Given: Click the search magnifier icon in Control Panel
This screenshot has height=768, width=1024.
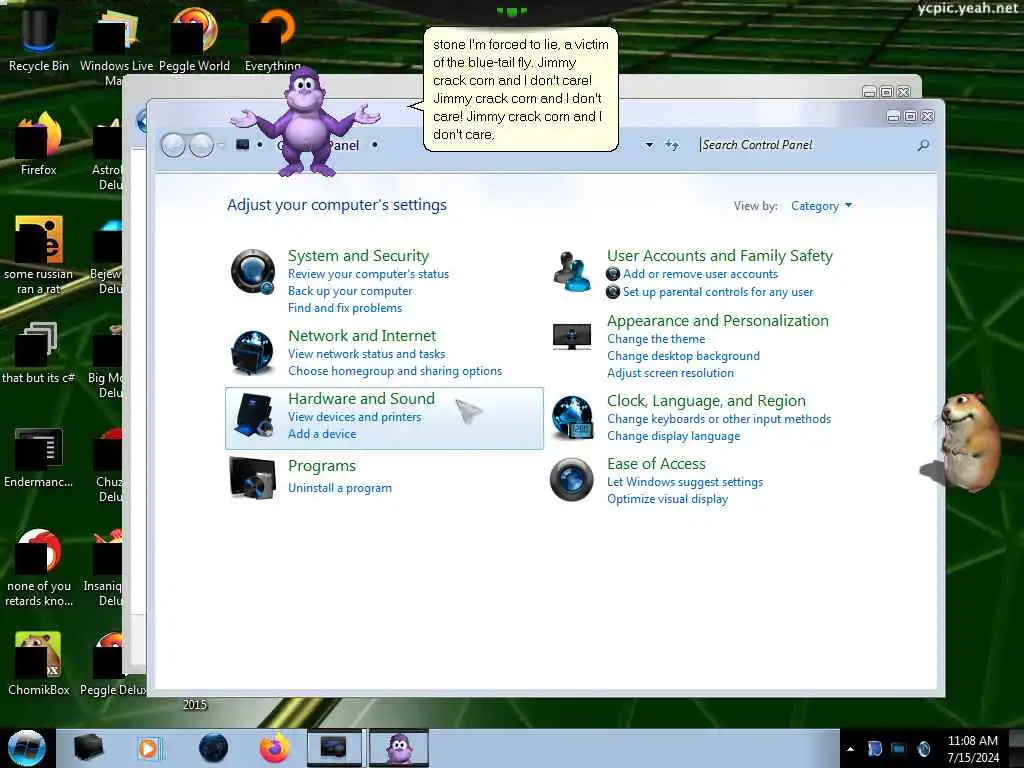Looking at the screenshot, I should click(923, 145).
